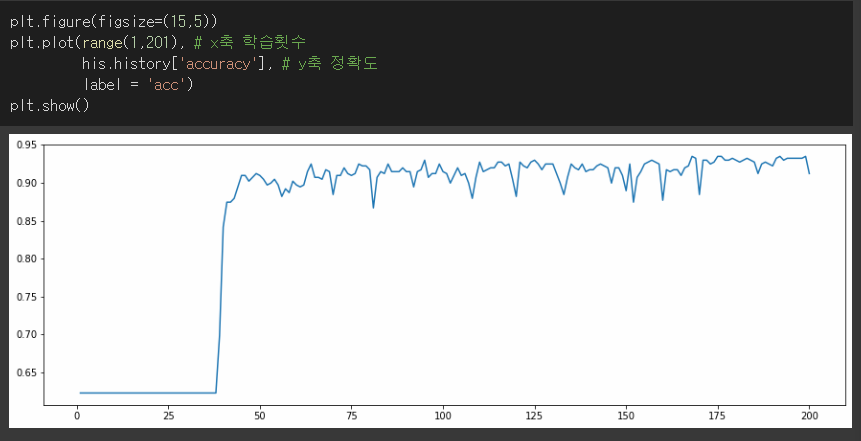The width and height of the screenshot is (861, 441).
Task: Click the plt.show() code line
Action: pyautogui.click(x=49, y=105)
